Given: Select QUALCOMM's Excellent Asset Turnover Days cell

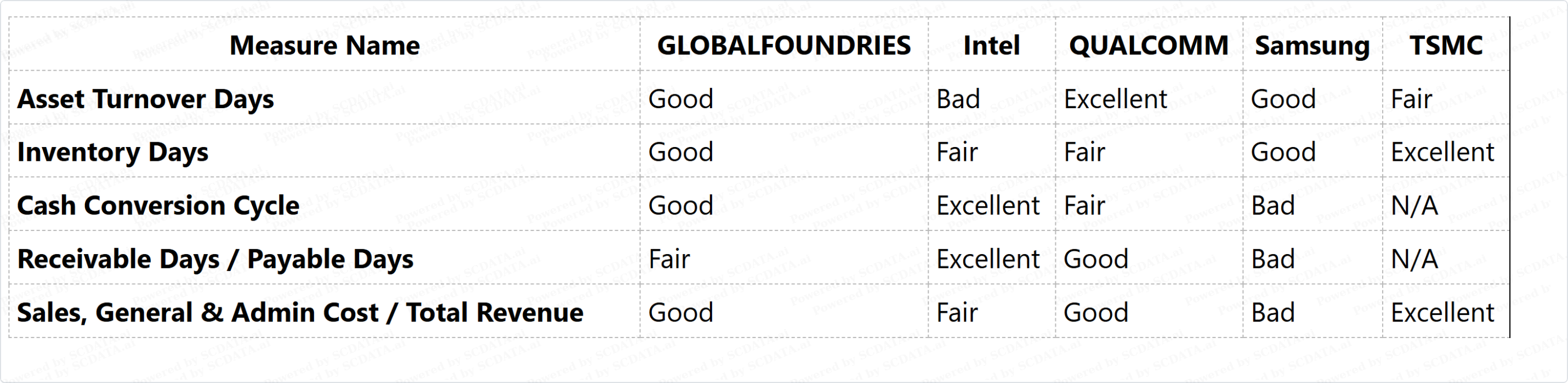Looking at the screenshot, I should click(x=1115, y=99).
